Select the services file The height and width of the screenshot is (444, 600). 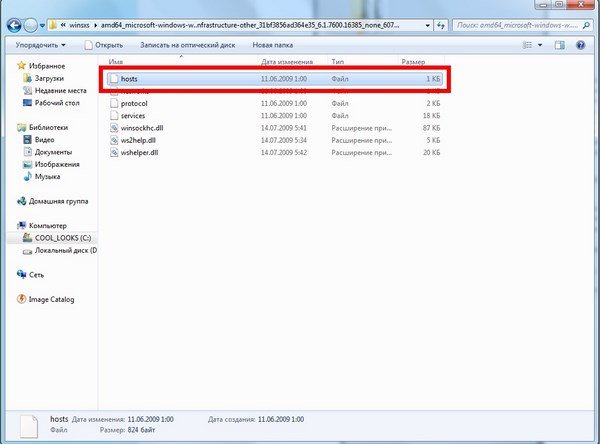point(135,115)
